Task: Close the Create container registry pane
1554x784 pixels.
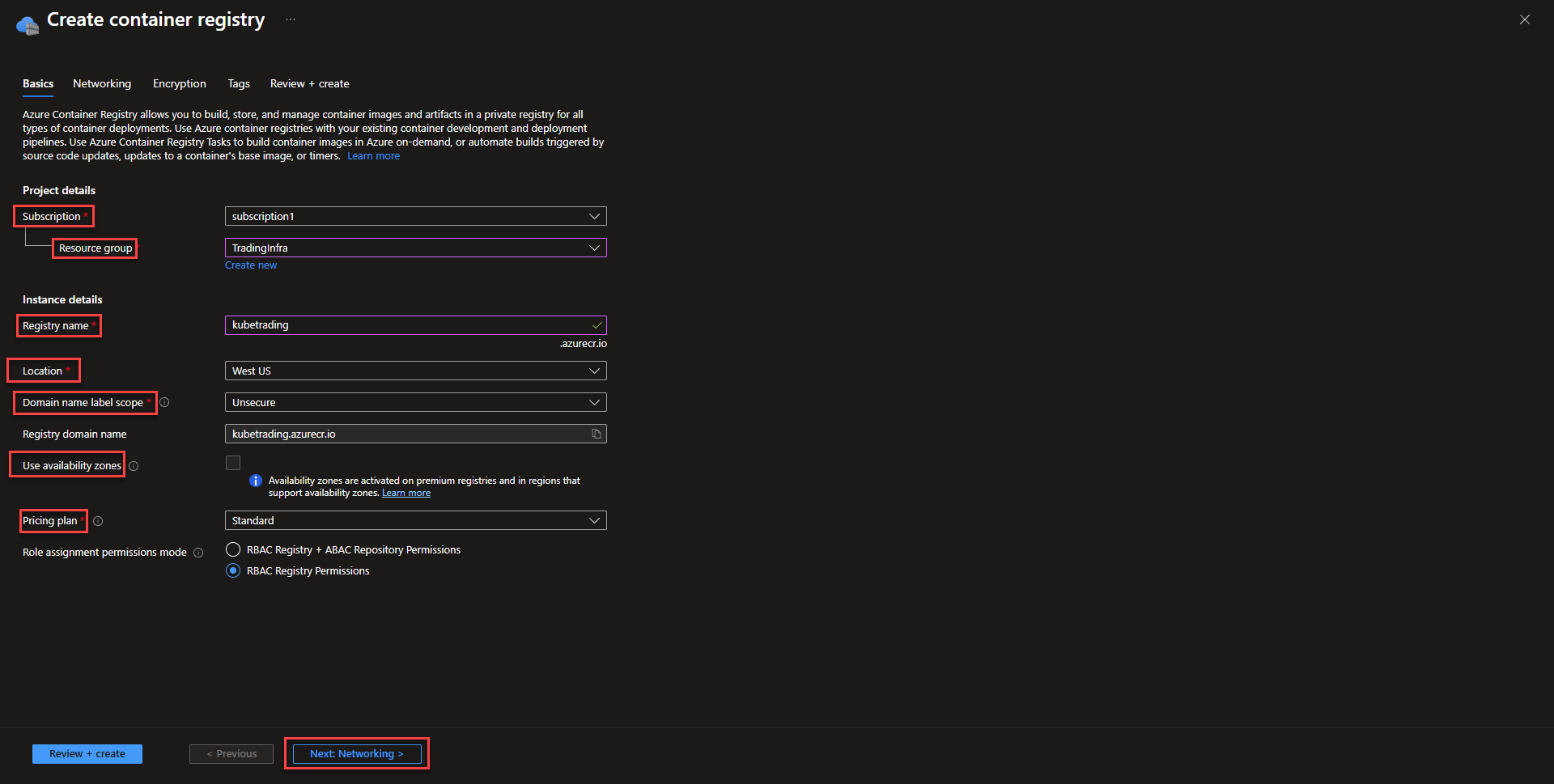Action: 1524,19
